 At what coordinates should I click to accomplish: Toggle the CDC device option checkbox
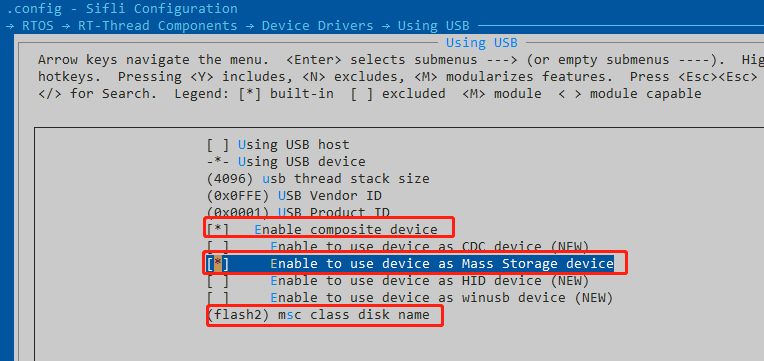click(217, 247)
